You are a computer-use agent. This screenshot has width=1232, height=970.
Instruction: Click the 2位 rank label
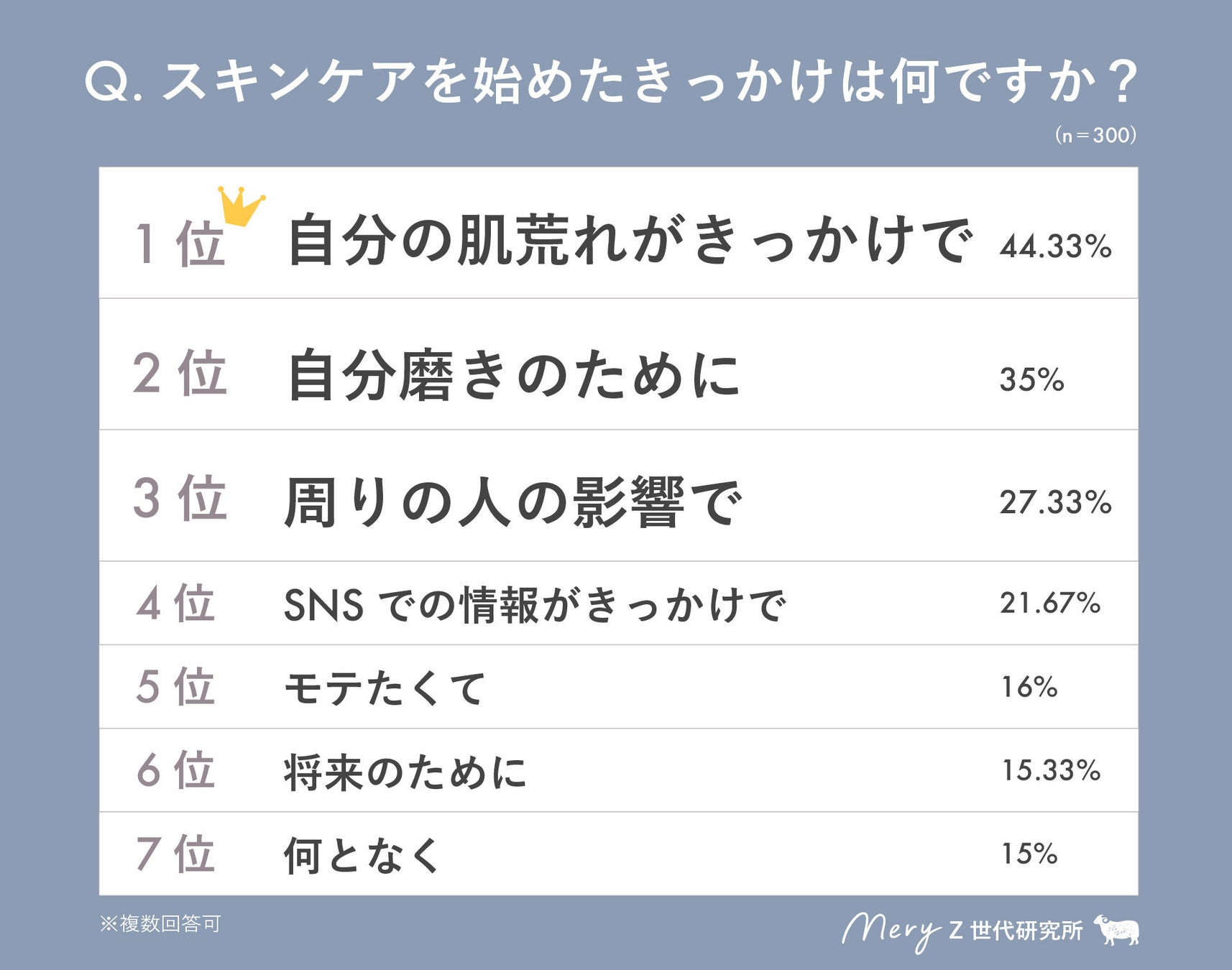[x=180, y=374]
